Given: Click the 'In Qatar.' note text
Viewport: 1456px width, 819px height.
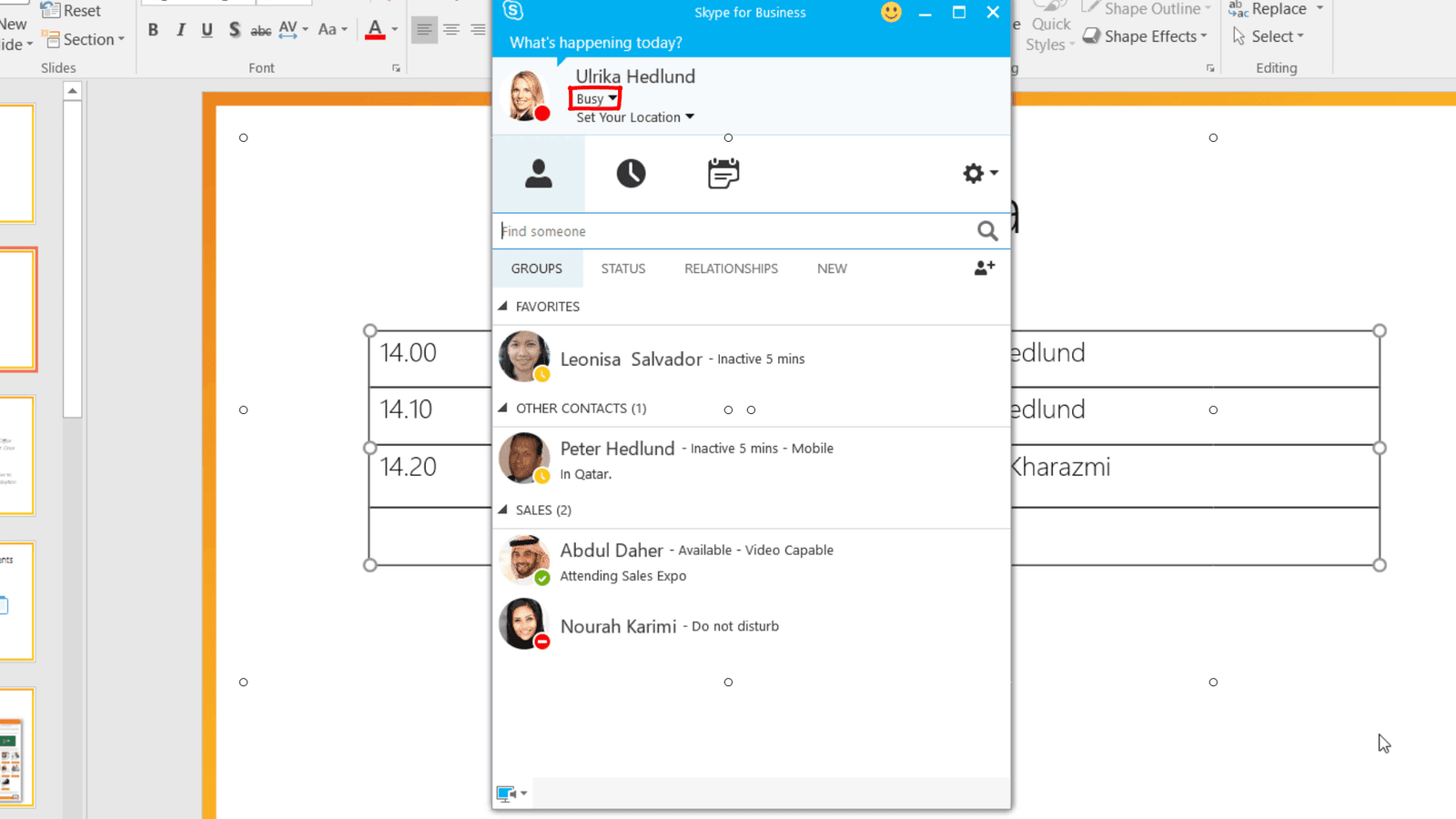Looking at the screenshot, I should pos(586,474).
